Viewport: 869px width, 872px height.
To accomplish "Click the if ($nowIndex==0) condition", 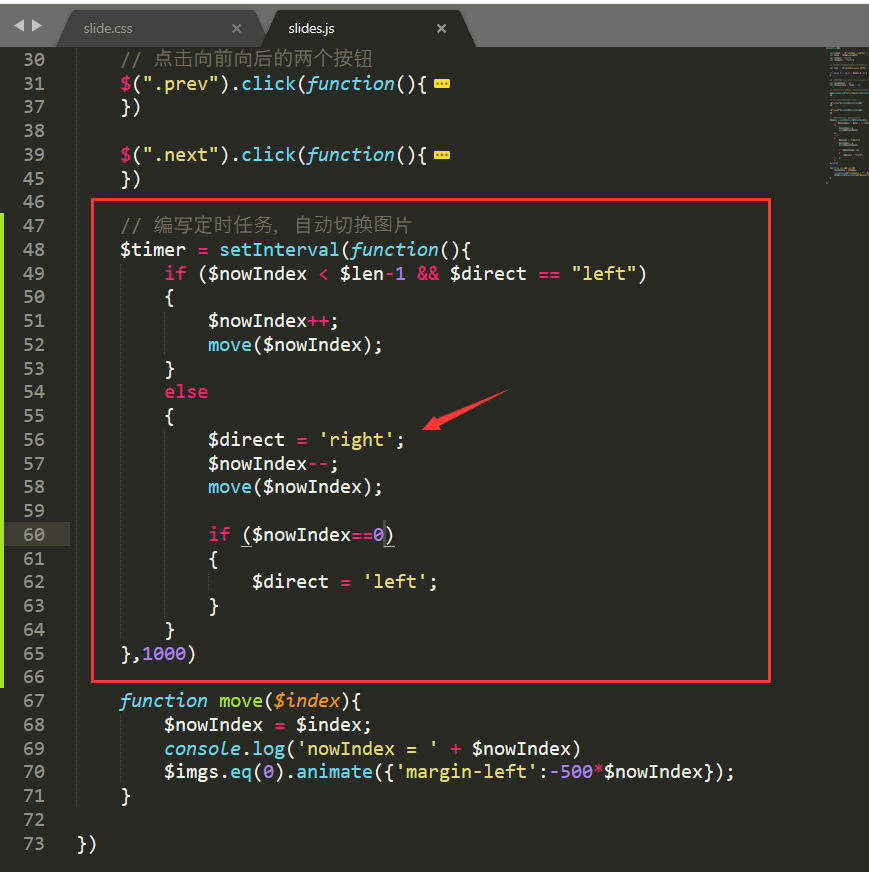I will (301, 534).
